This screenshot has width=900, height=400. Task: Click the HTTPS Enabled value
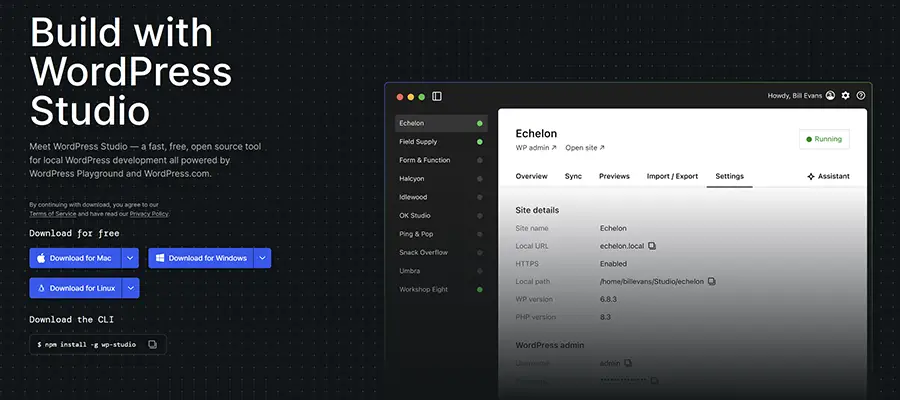click(x=613, y=264)
